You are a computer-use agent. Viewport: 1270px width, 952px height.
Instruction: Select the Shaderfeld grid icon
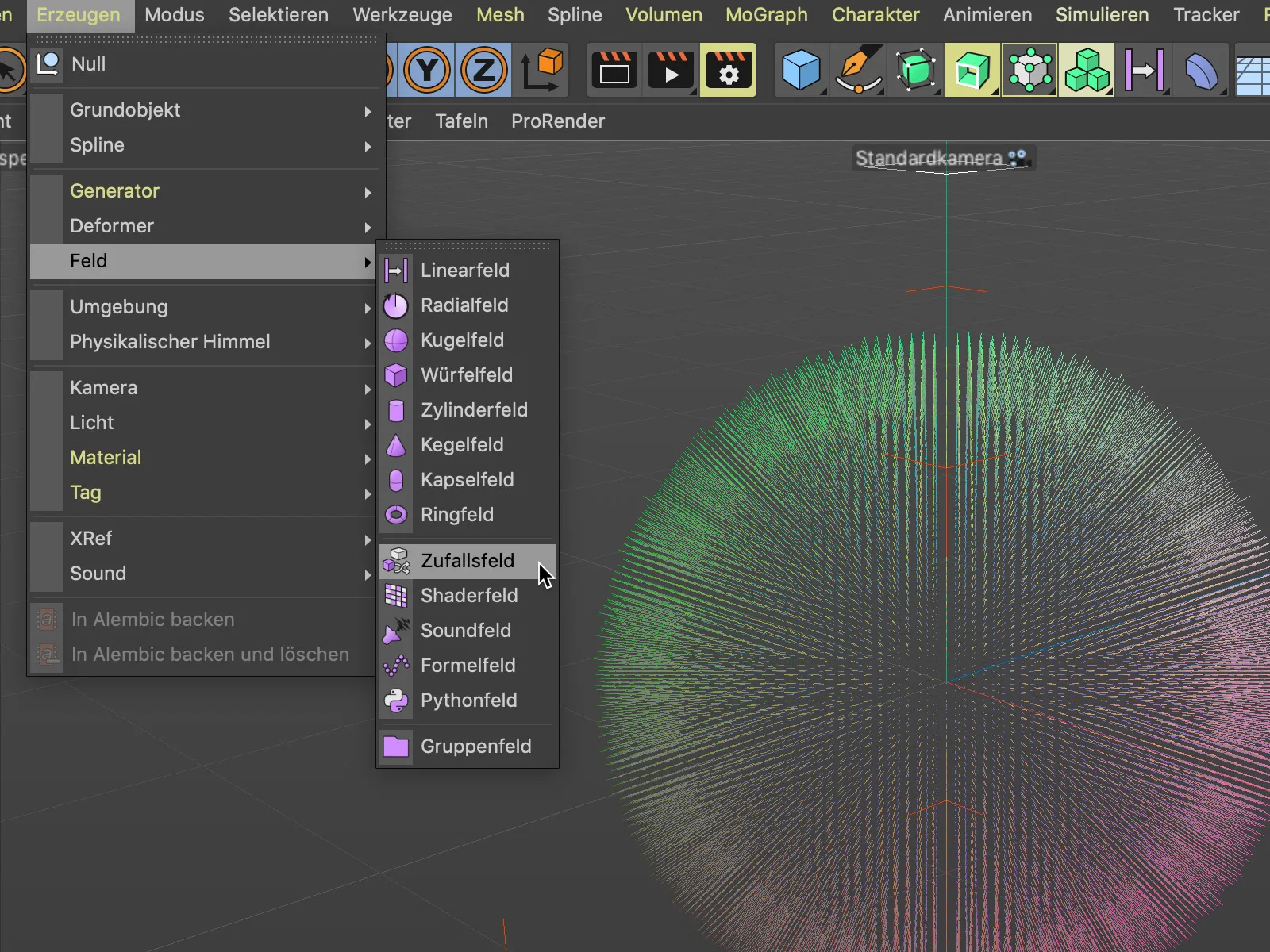tap(396, 596)
